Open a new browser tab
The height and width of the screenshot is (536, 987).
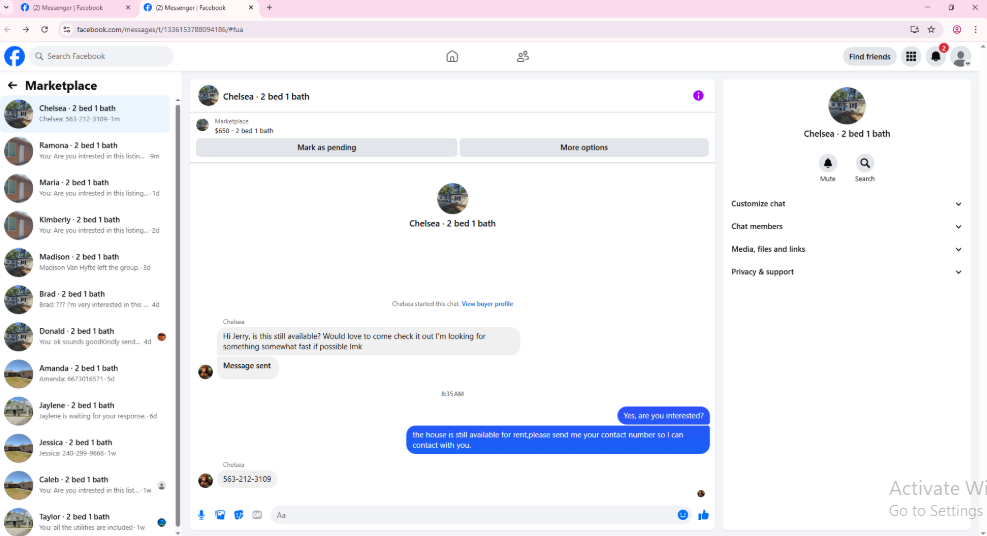pos(269,8)
